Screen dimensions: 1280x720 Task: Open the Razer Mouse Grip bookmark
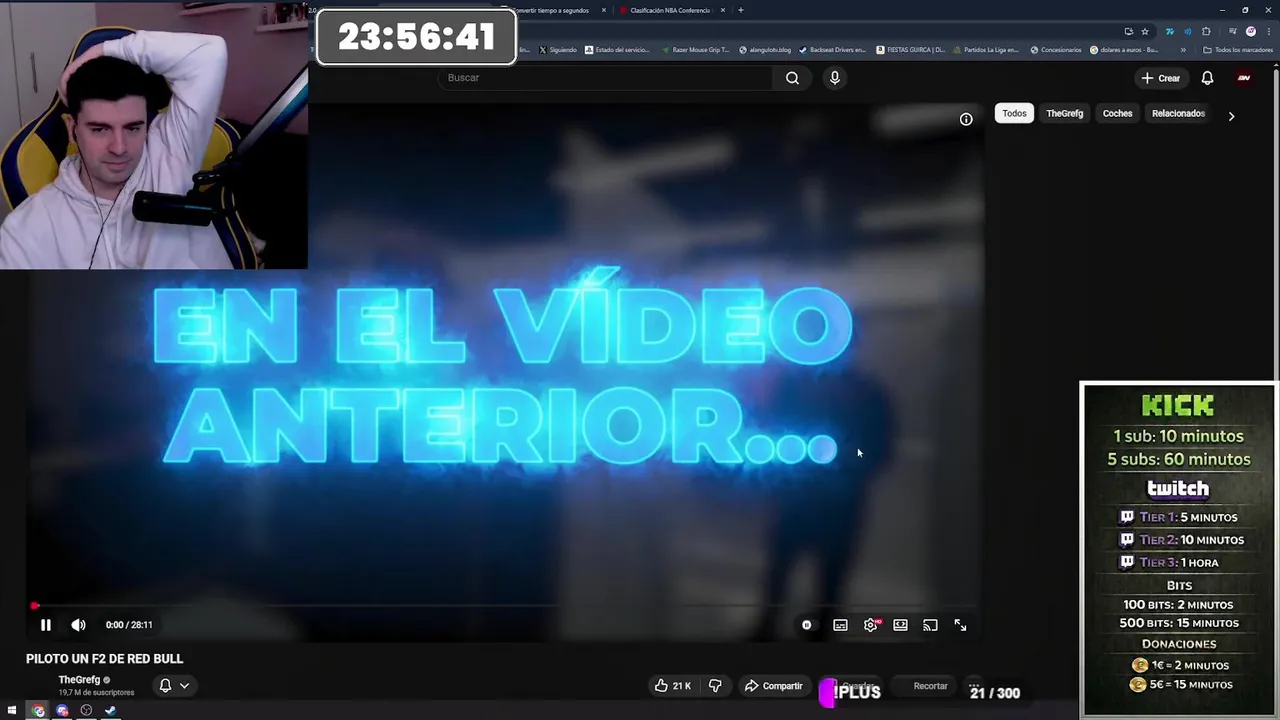695,50
